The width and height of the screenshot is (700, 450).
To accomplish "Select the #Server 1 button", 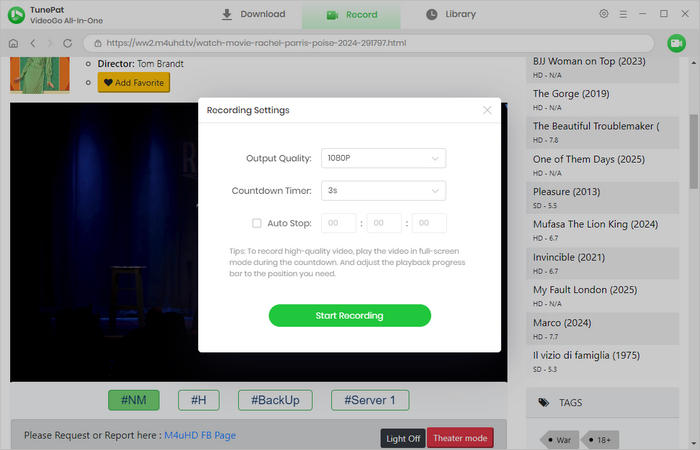I will pos(370,400).
